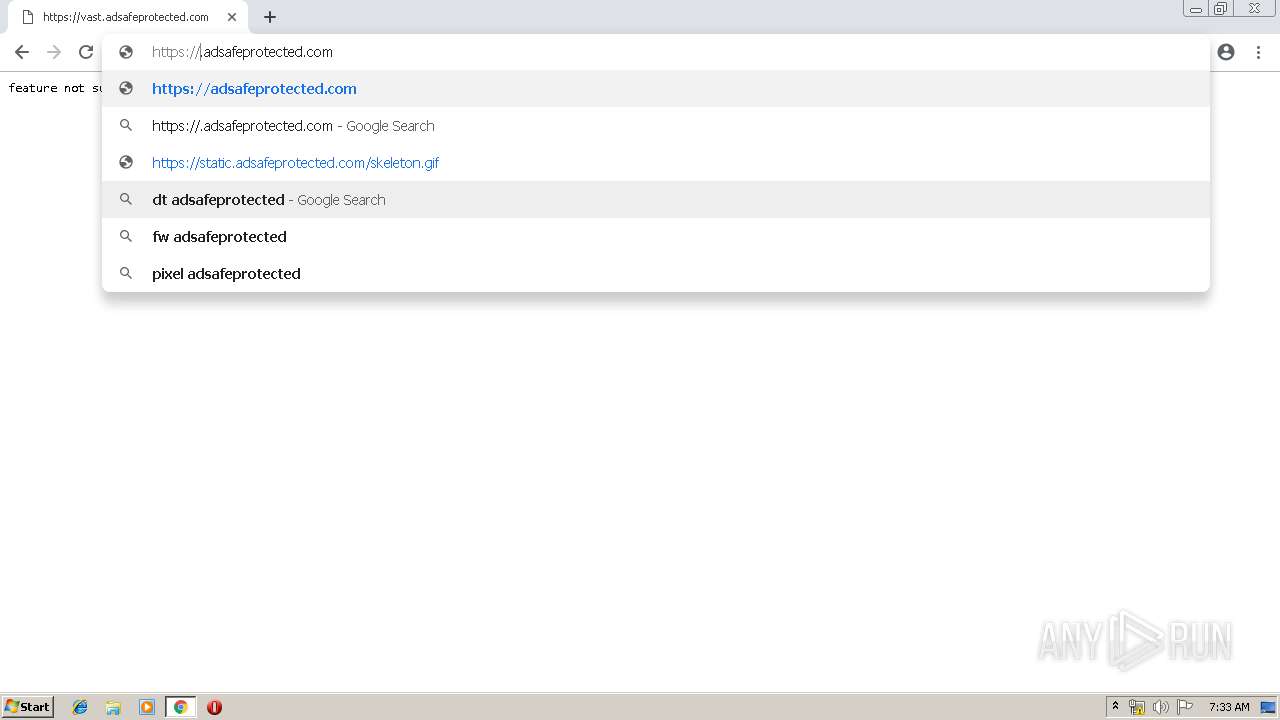The height and width of the screenshot is (720, 1280).
Task: Open the file explorer folder taskbar icon
Action: [x=113, y=707]
